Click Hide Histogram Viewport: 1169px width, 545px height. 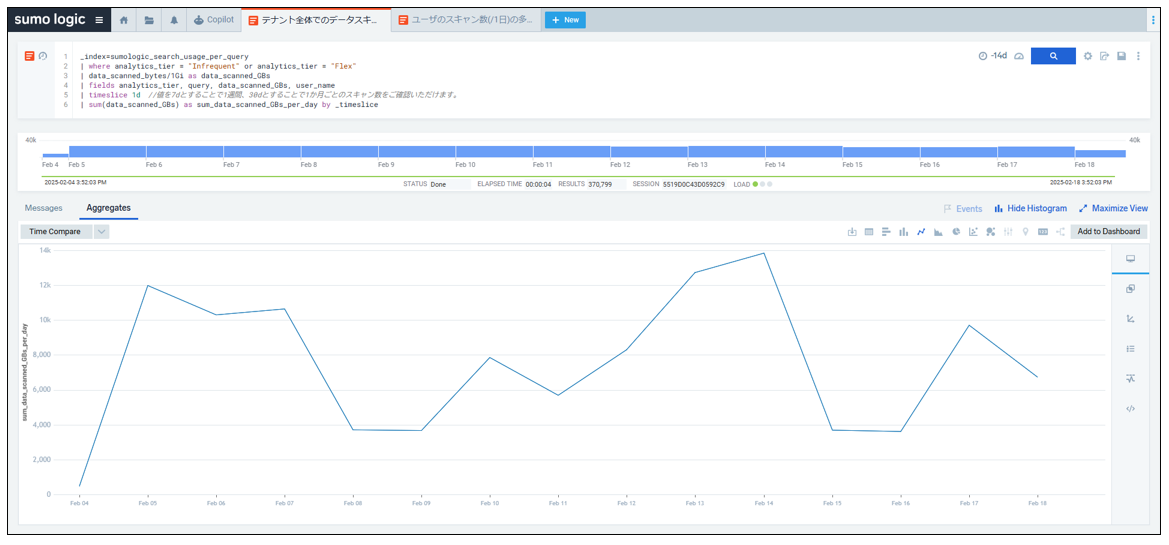click(1030, 209)
